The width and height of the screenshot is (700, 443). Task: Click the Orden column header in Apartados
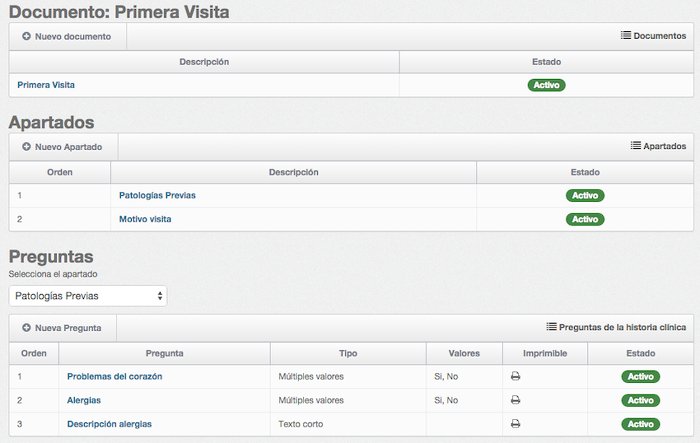[60, 172]
